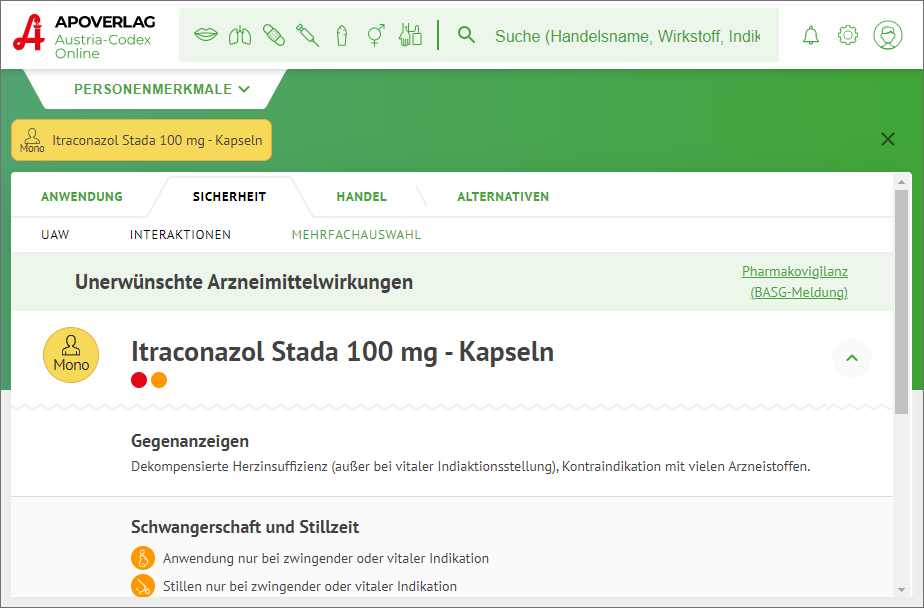924x608 pixels.
Task: Select the lungs inhalation filter icon
Action: click(240, 36)
